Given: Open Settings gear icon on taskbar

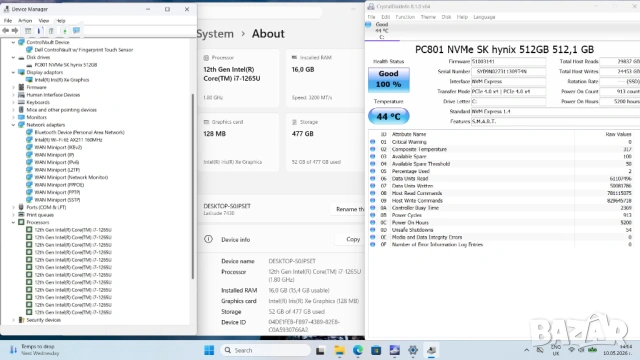Looking at the screenshot, I should (x=413, y=350).
